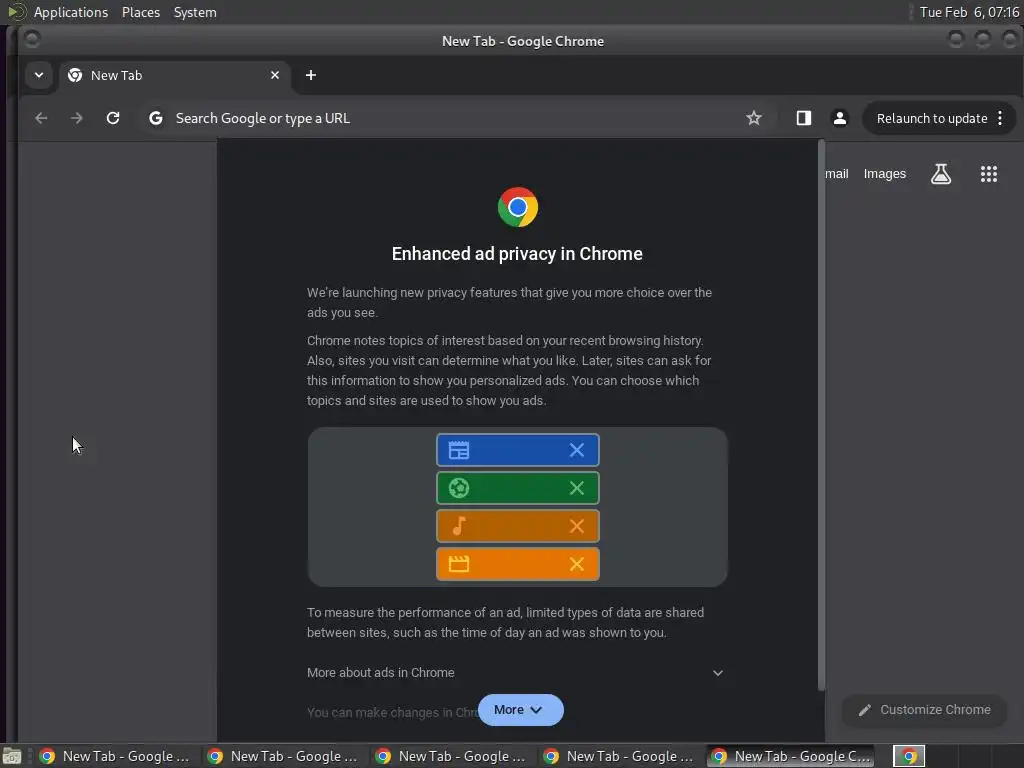Click Customize Chrome button

tap(925, 710)
